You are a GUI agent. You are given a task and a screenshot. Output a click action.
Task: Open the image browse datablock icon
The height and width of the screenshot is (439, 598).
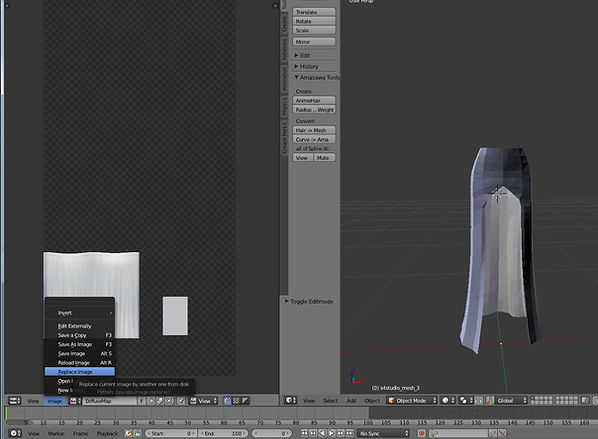[76, 401]
